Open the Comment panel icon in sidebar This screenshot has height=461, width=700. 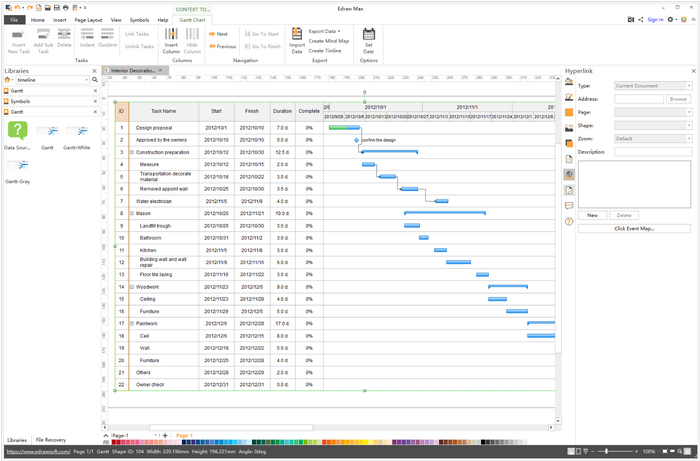click(x=569, y=206)
